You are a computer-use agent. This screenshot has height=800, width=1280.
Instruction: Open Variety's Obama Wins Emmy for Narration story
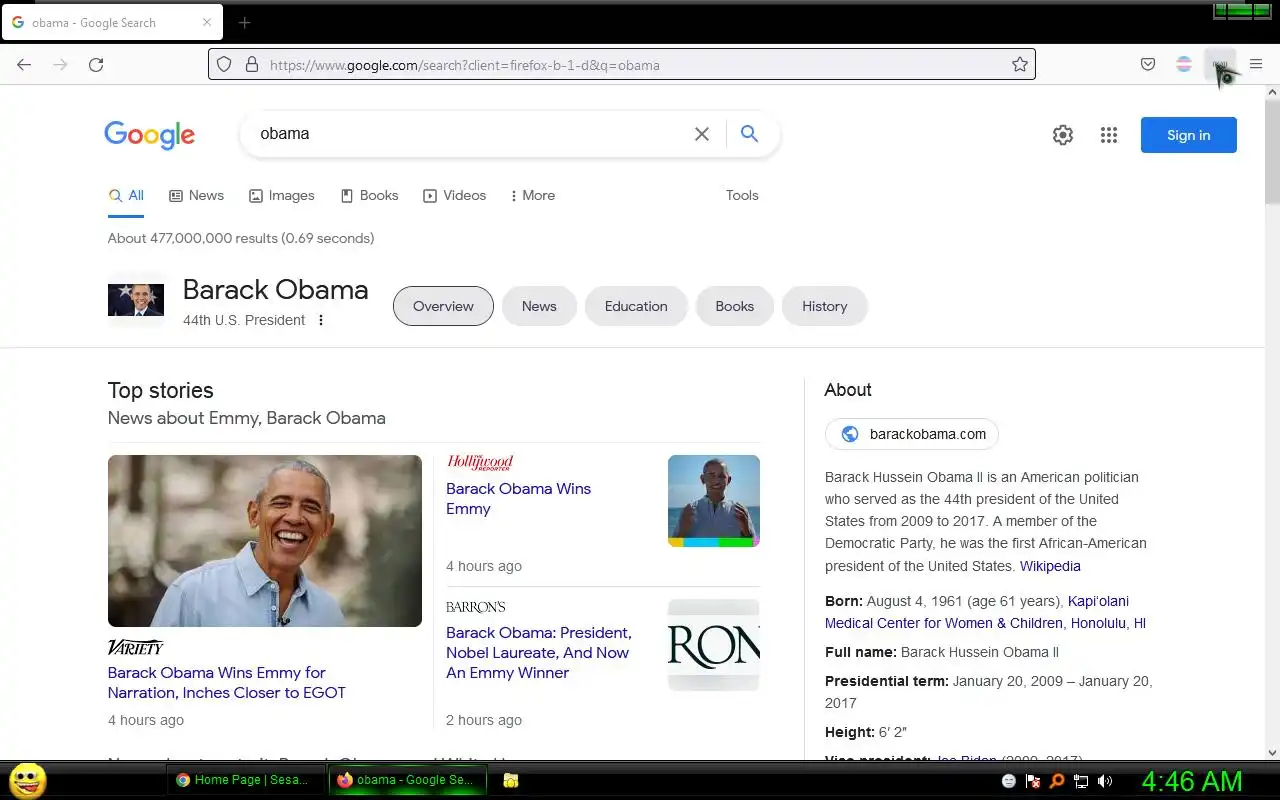pos(227,682)
